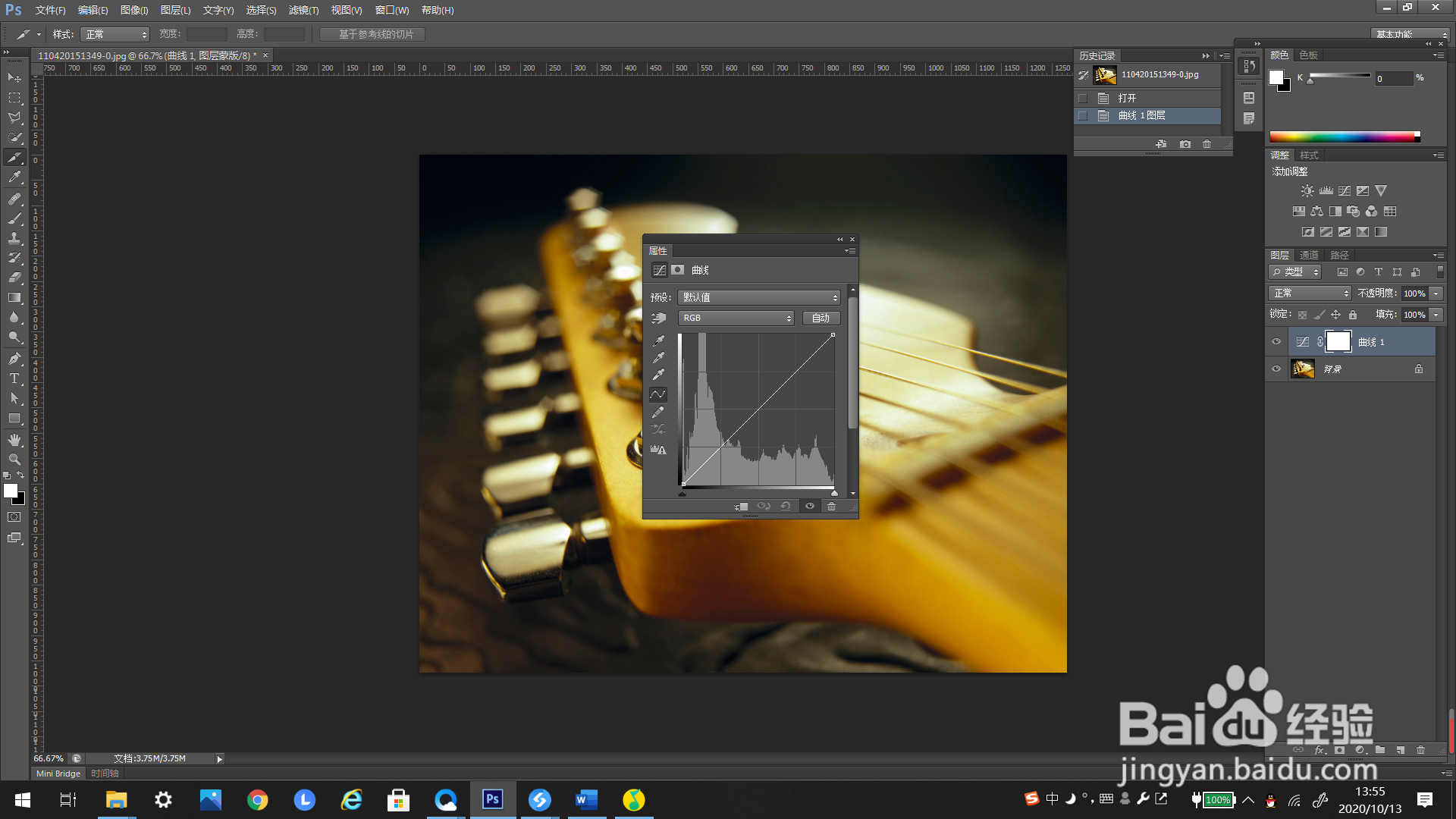Viewport: 1456px width, 819px height.
Task: Select the Hand tool
Action: pos(14,440)
